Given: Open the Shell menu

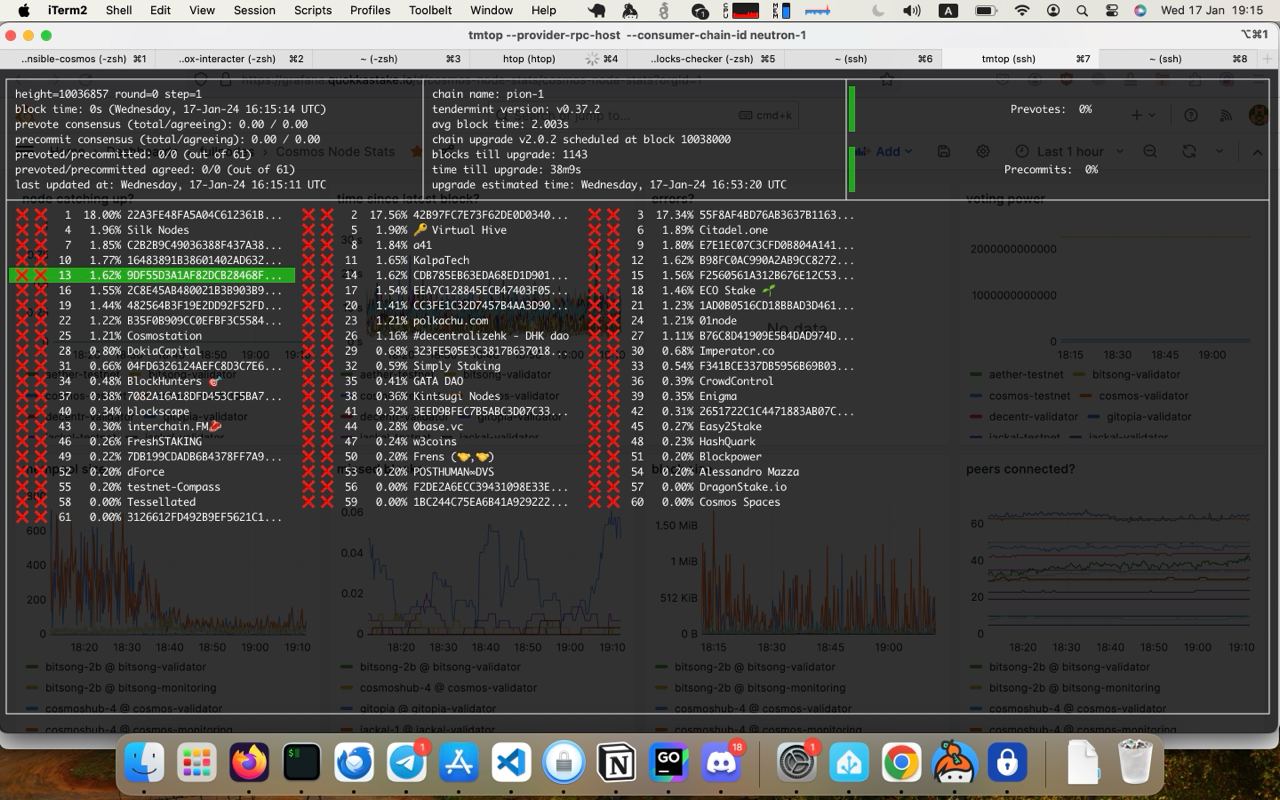Looking at the screenshot, I should click(119, 10).
